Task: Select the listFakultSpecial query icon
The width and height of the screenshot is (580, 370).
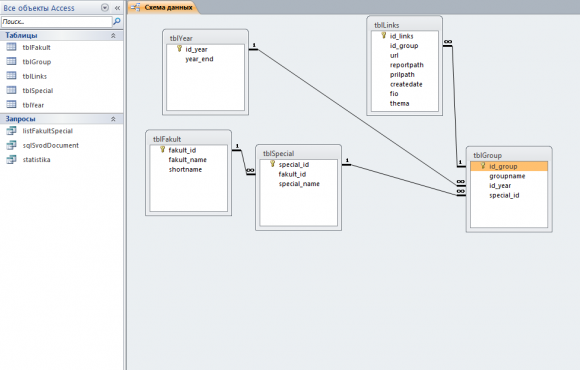Action: (x=11, y=131)
